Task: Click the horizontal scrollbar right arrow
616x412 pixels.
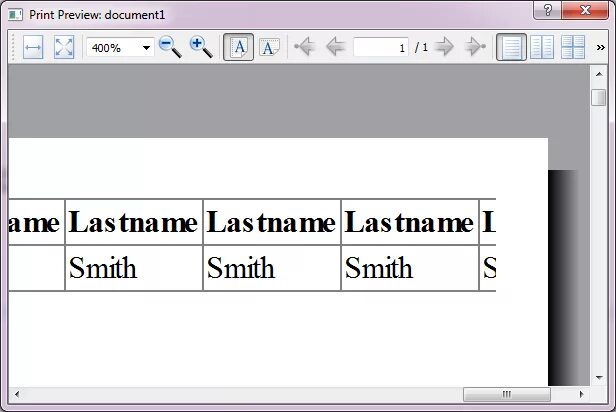Action: (581, 394)
